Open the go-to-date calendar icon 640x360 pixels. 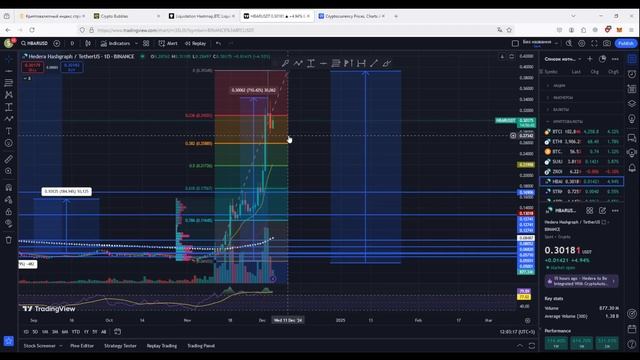[117, 332]
